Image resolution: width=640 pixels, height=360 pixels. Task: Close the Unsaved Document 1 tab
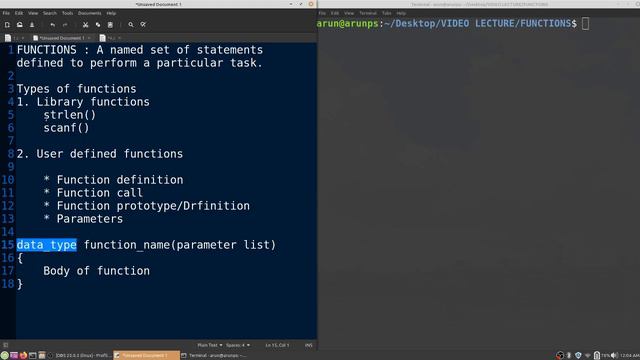coord(89,38)
